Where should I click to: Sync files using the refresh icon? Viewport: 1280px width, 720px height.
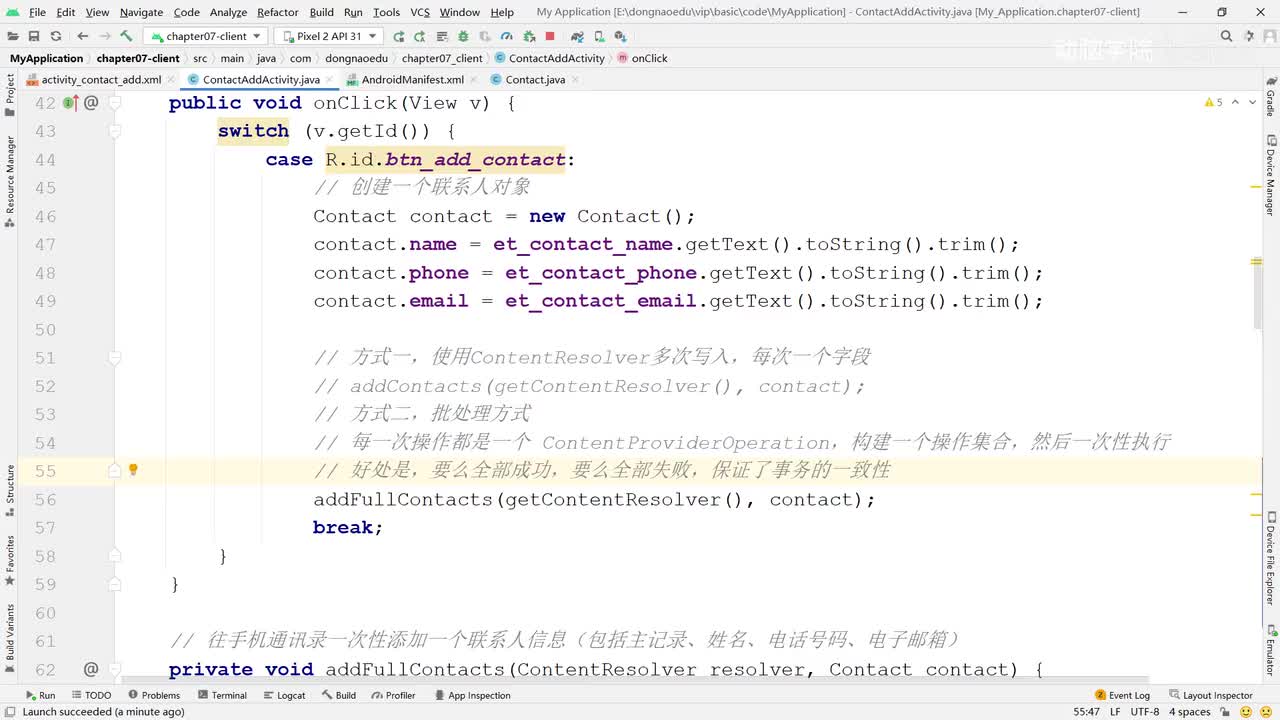(x=56, y=36)
